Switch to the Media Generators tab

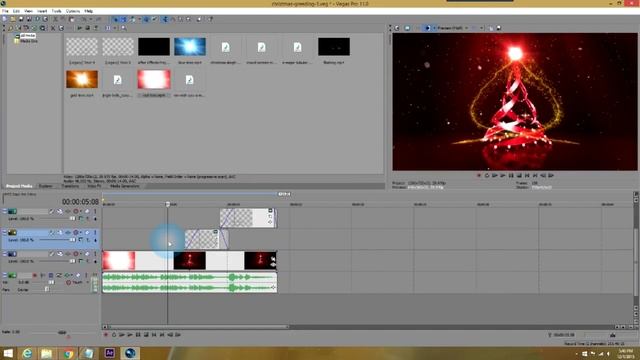[x=125, y=186]
